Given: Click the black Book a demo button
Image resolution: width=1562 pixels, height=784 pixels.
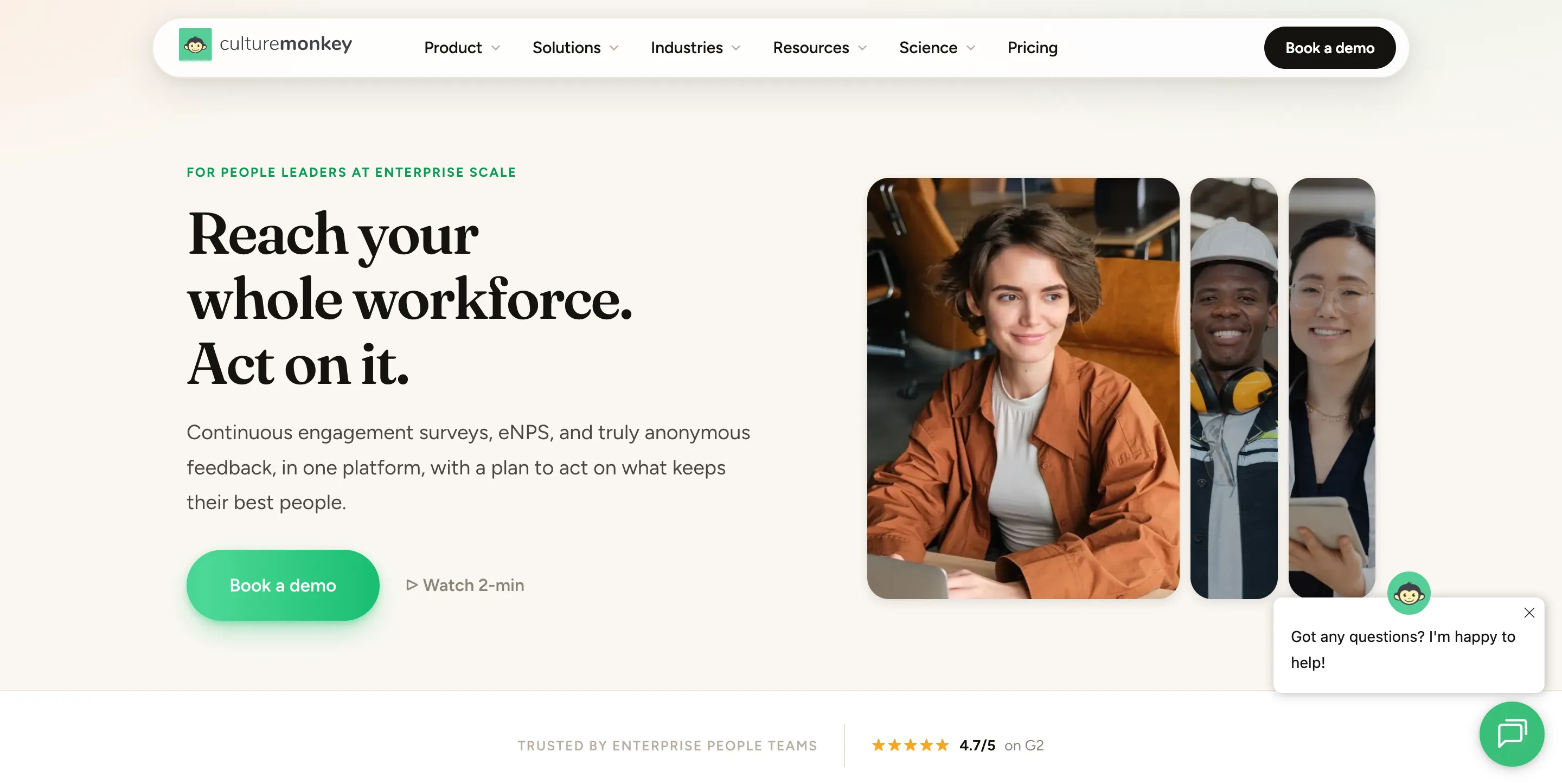Looking at the screenshot, I should [x=1329, y=48].
